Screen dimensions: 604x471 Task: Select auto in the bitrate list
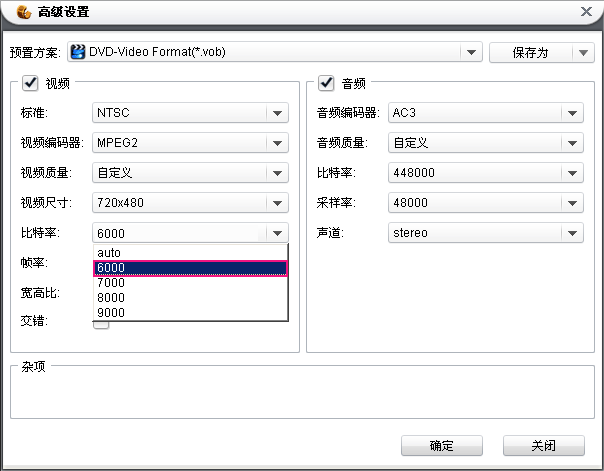tap(190, 253)
